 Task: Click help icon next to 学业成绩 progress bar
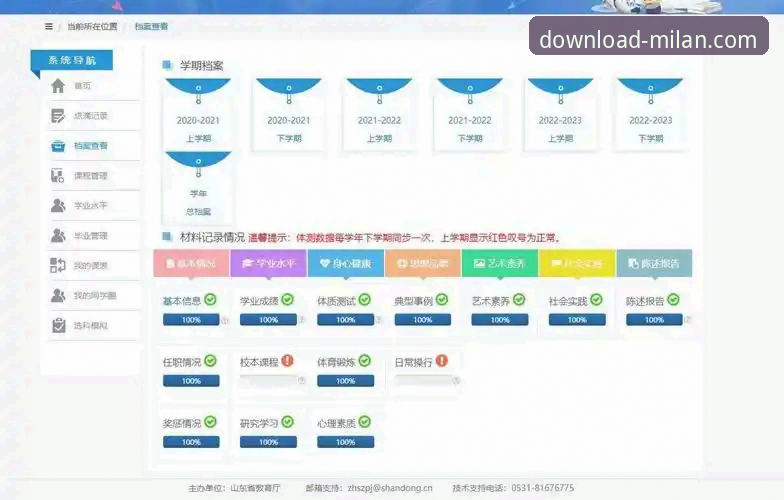click(302, 320)
